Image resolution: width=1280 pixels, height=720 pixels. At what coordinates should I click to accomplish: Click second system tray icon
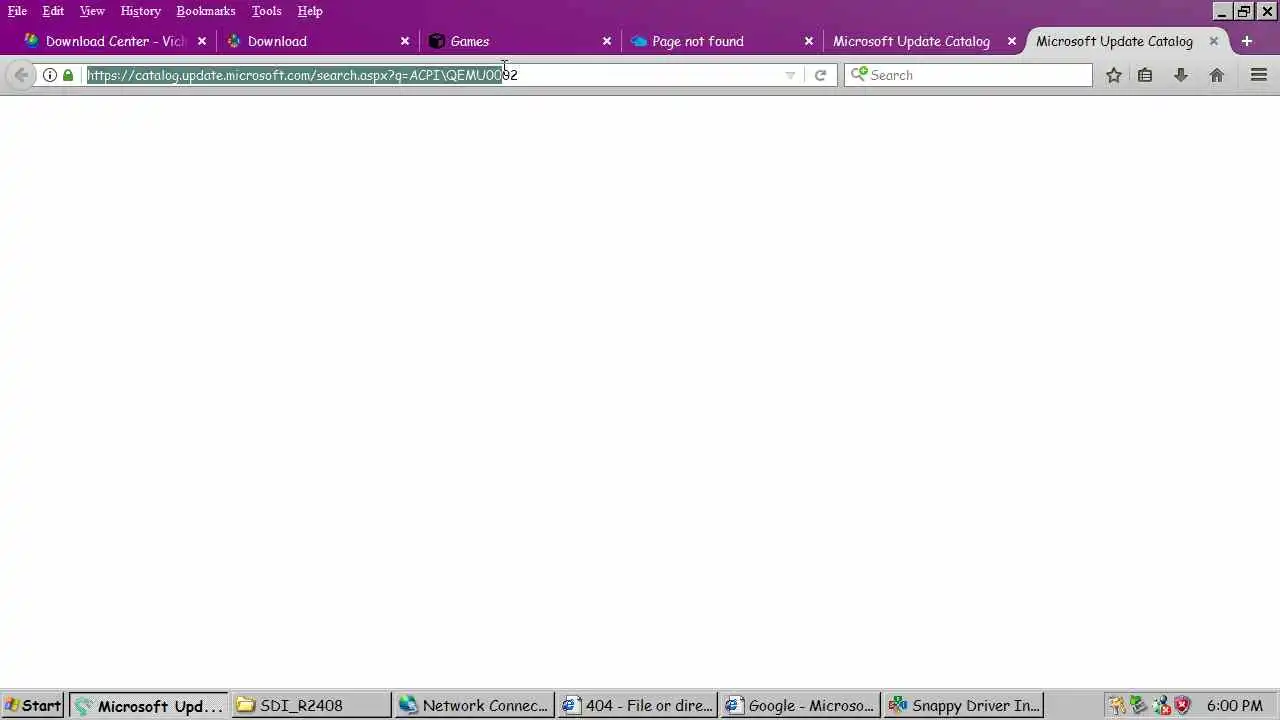1138,705
